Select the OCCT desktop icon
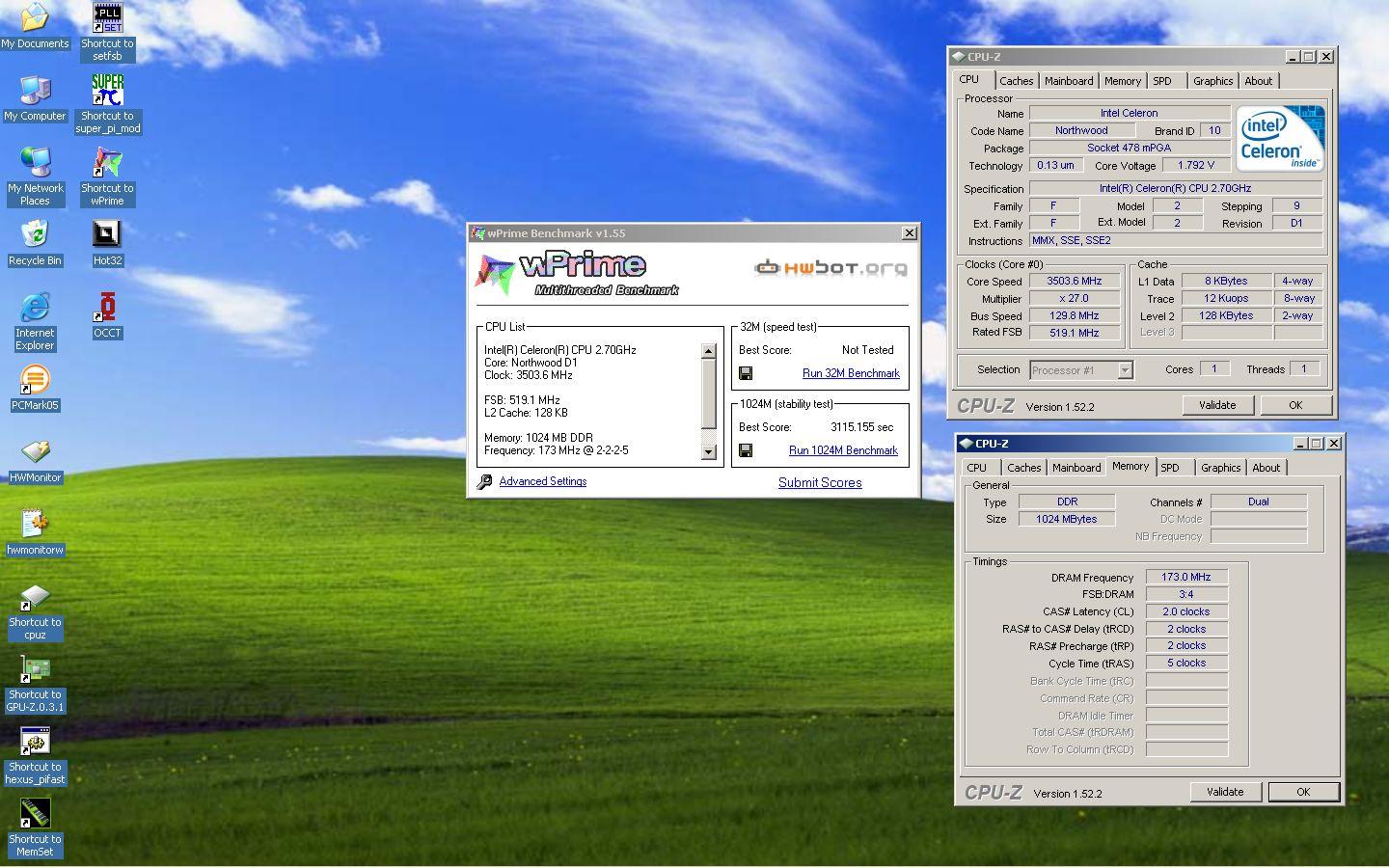Viewport: 1389px width, 868px height. (x=107, y=315)
